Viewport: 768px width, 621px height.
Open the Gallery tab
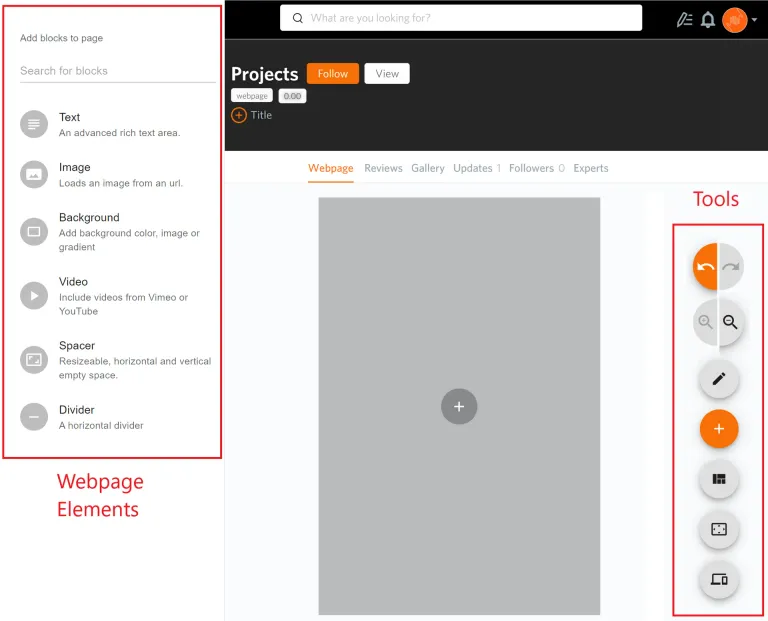(x=428, y=168)
